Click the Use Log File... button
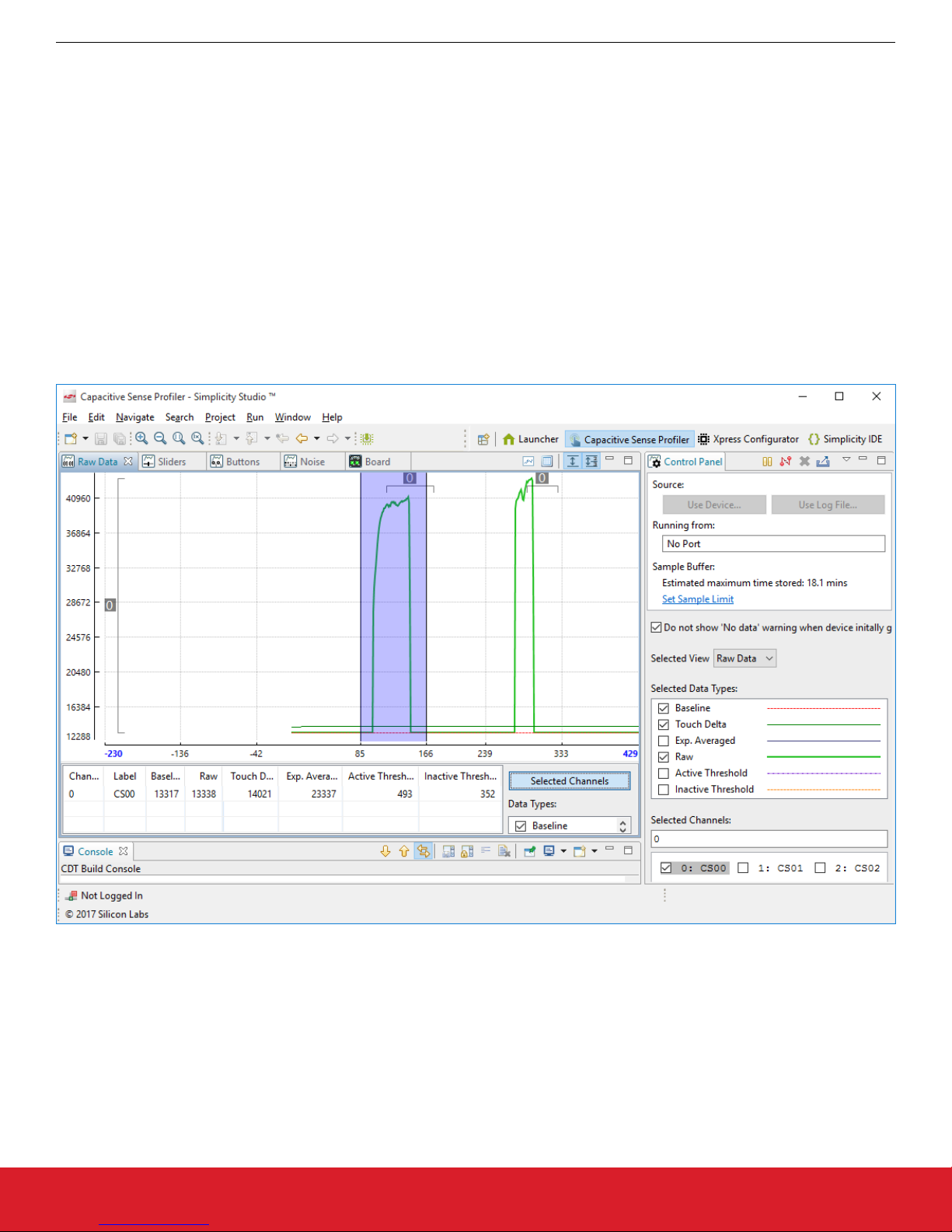The height and width of the screenshot is (1232, 952). 828,504
